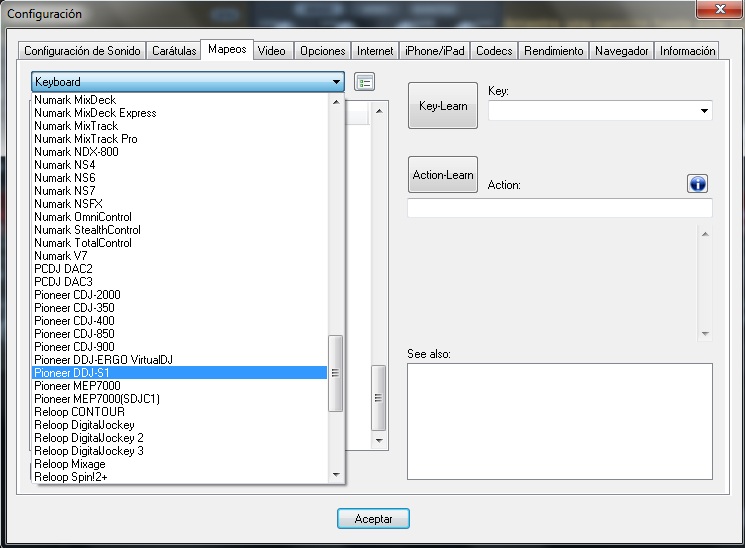
Task: Select Numark MixDeck Express entry
Action: coord(180,113)
